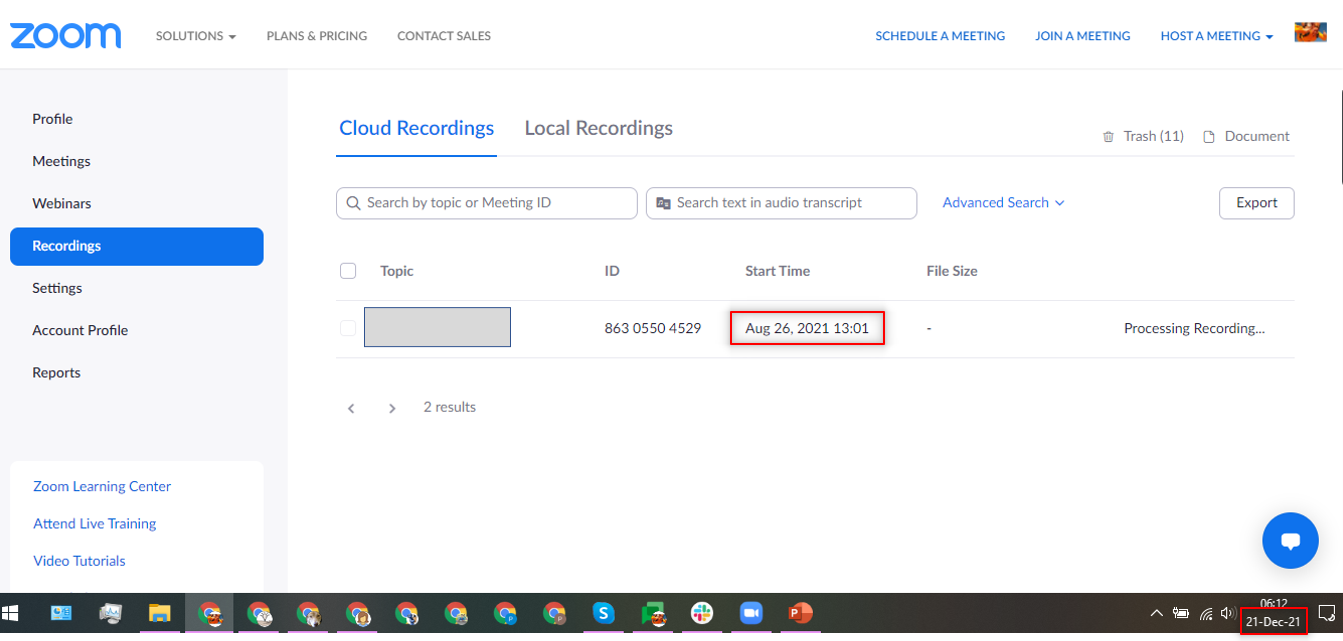Tick the select-all checkbox beside Topic
This screenshot has height=641, width=1343.
[348, 271]
